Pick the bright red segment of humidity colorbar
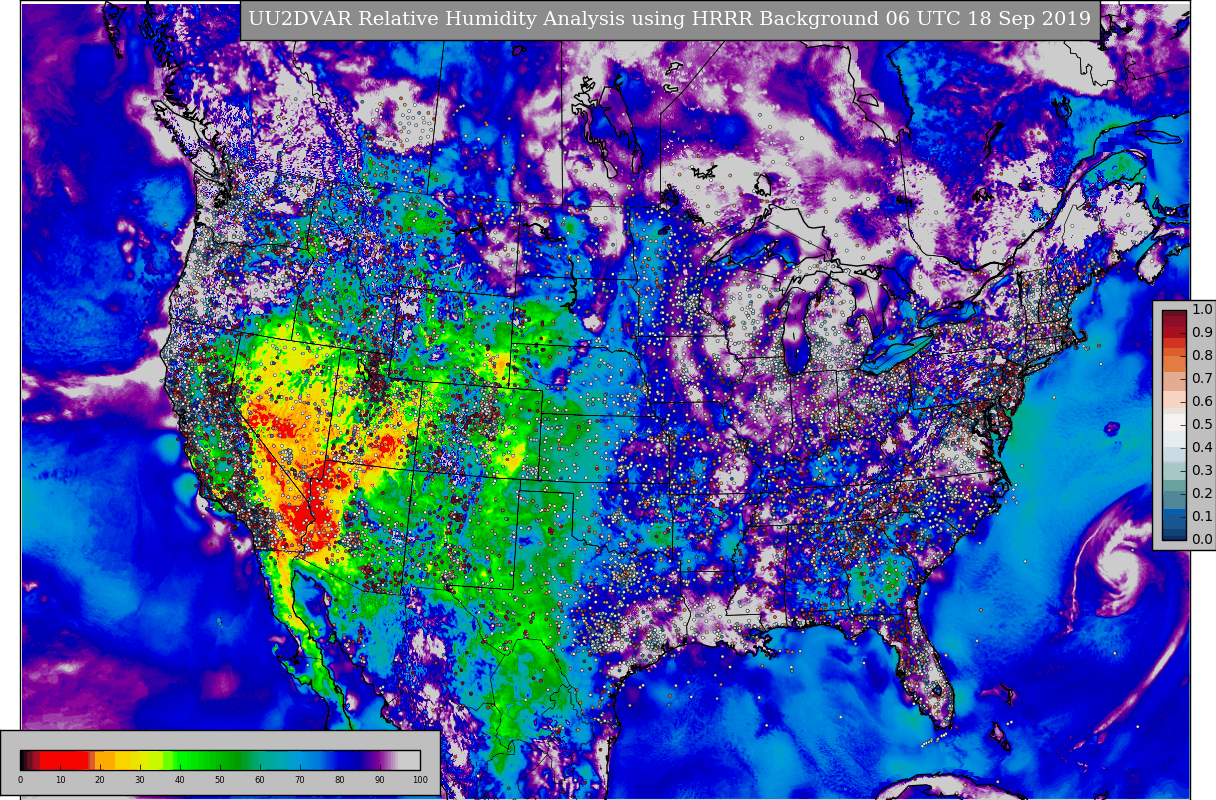Screen dimensions: 1216x800 tap(64, 760)
